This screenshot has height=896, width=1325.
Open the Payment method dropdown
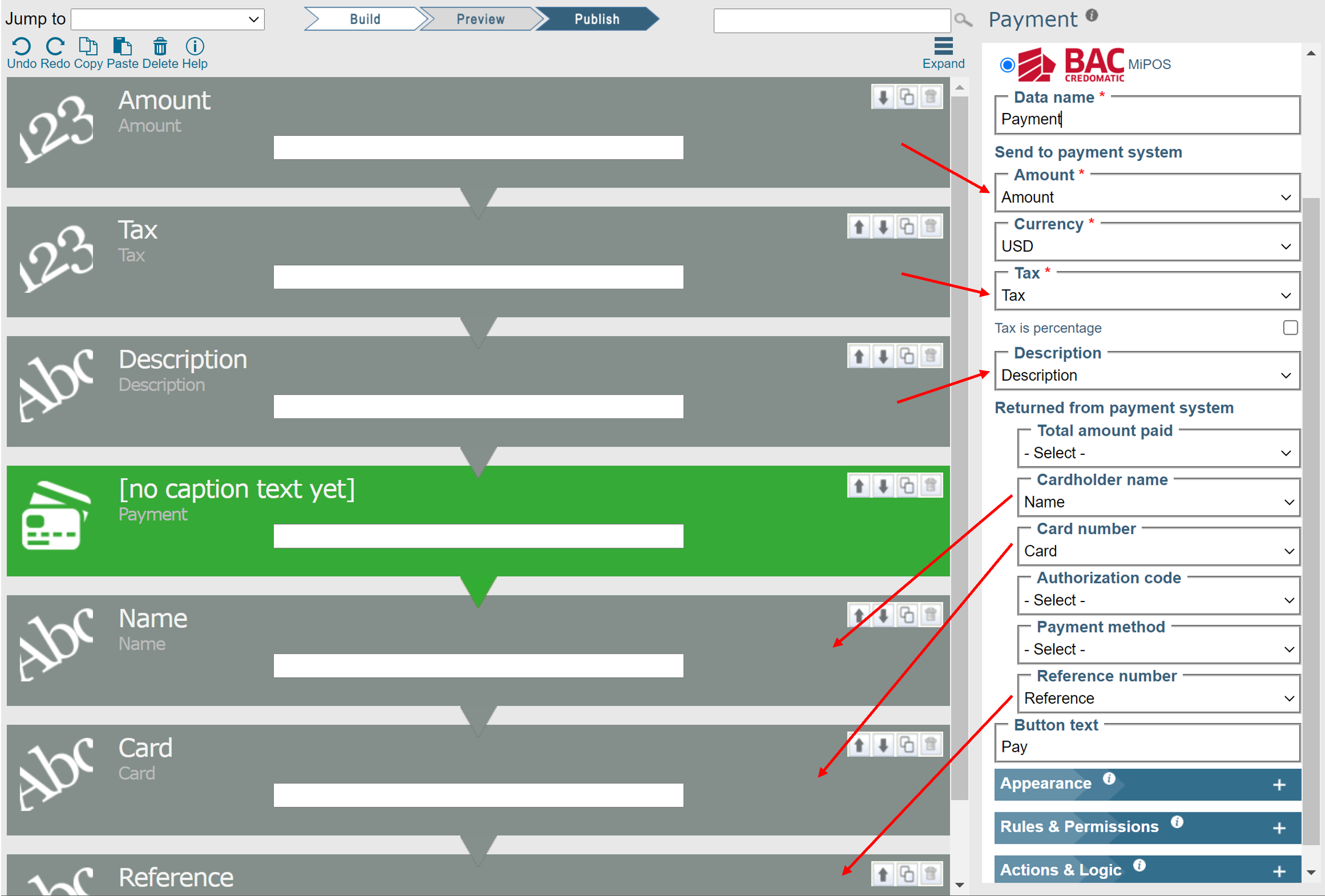1159,649
